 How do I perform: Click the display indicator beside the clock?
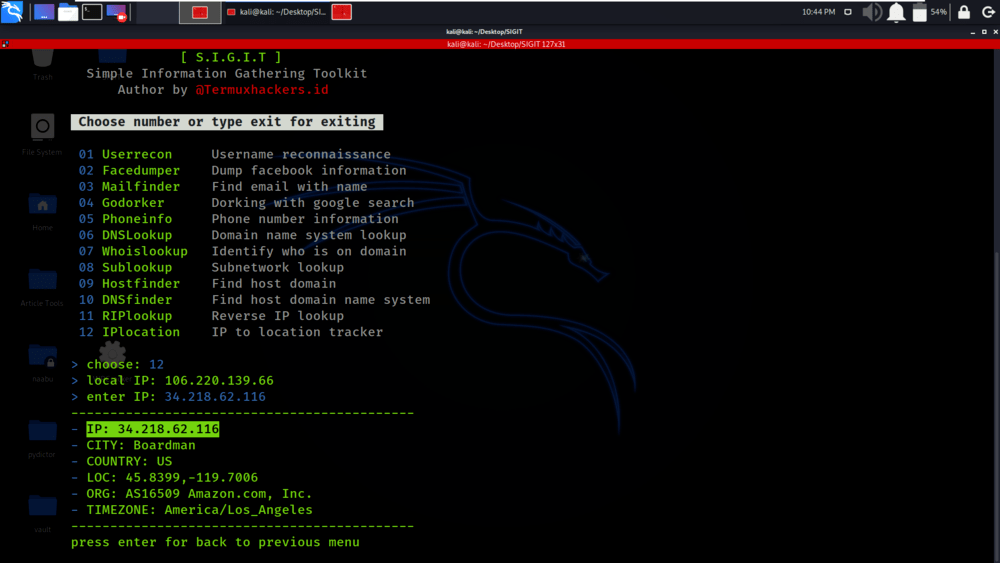(x=848, y=12)
